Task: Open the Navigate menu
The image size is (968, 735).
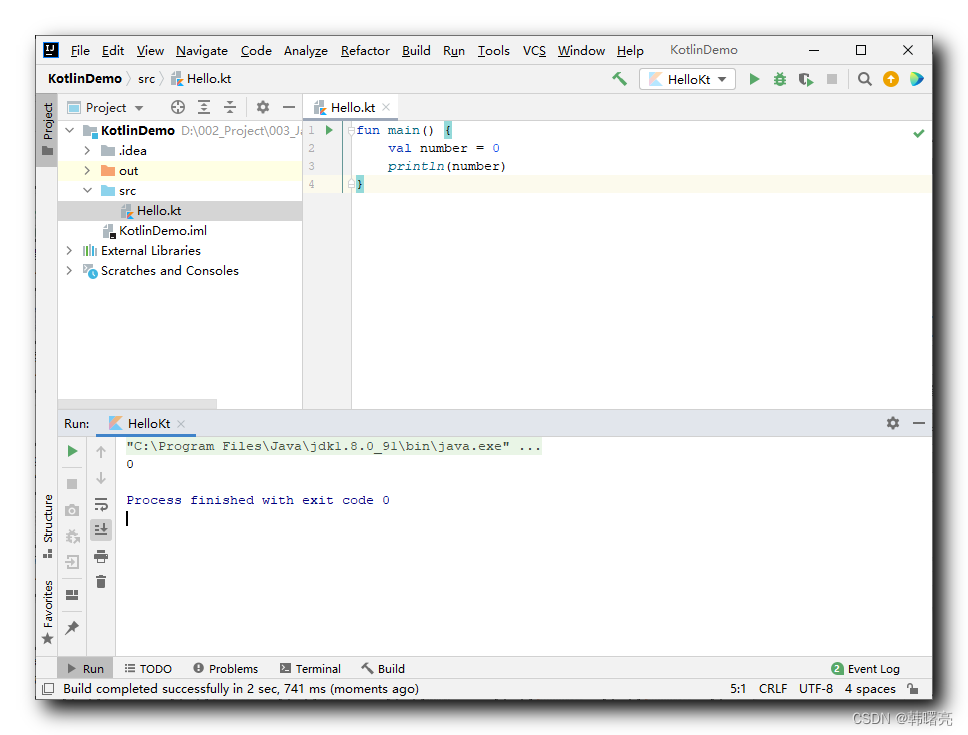Action: click(202, 51)
